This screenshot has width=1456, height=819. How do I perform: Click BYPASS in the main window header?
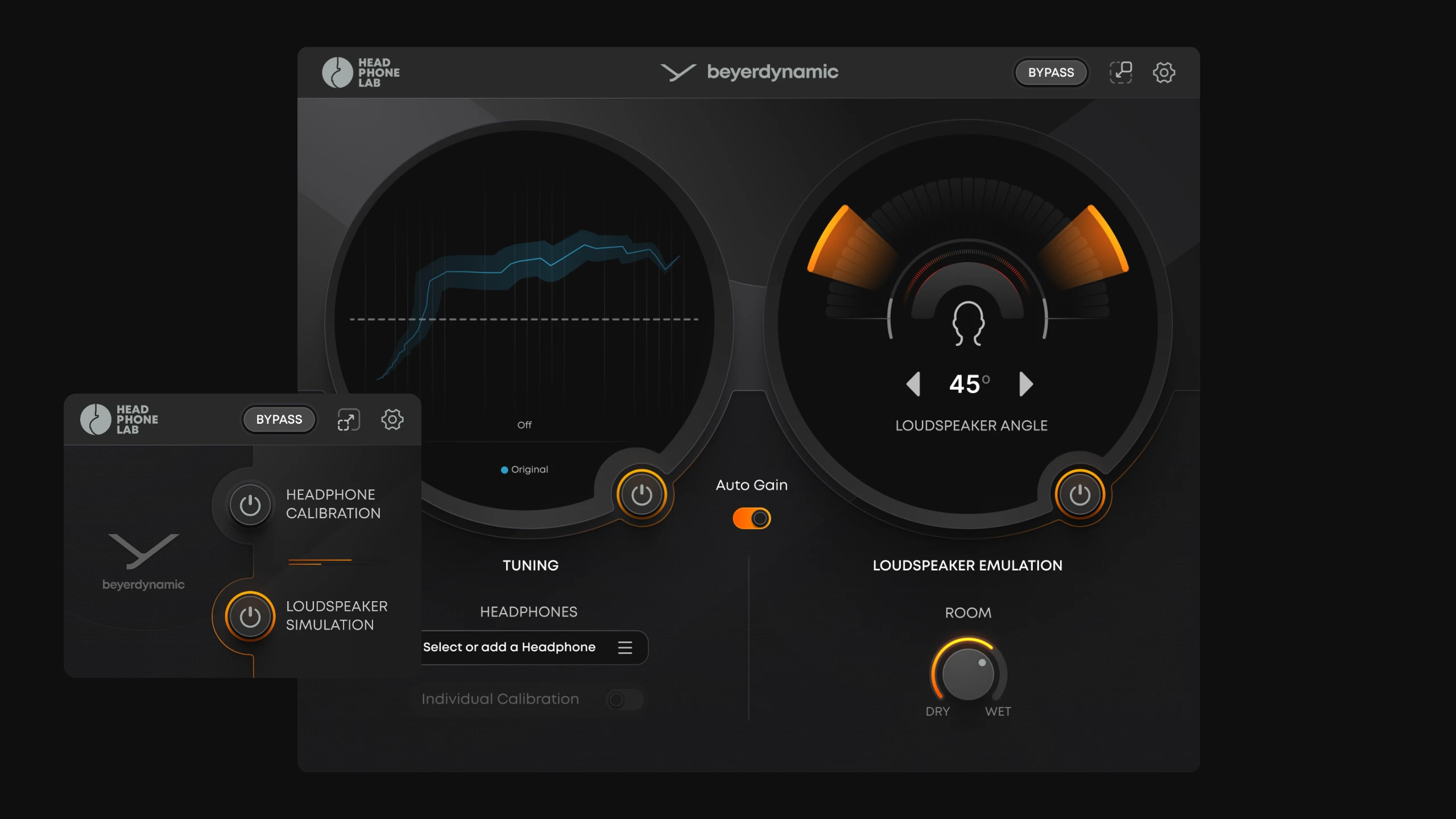[x=1051, y=73]
